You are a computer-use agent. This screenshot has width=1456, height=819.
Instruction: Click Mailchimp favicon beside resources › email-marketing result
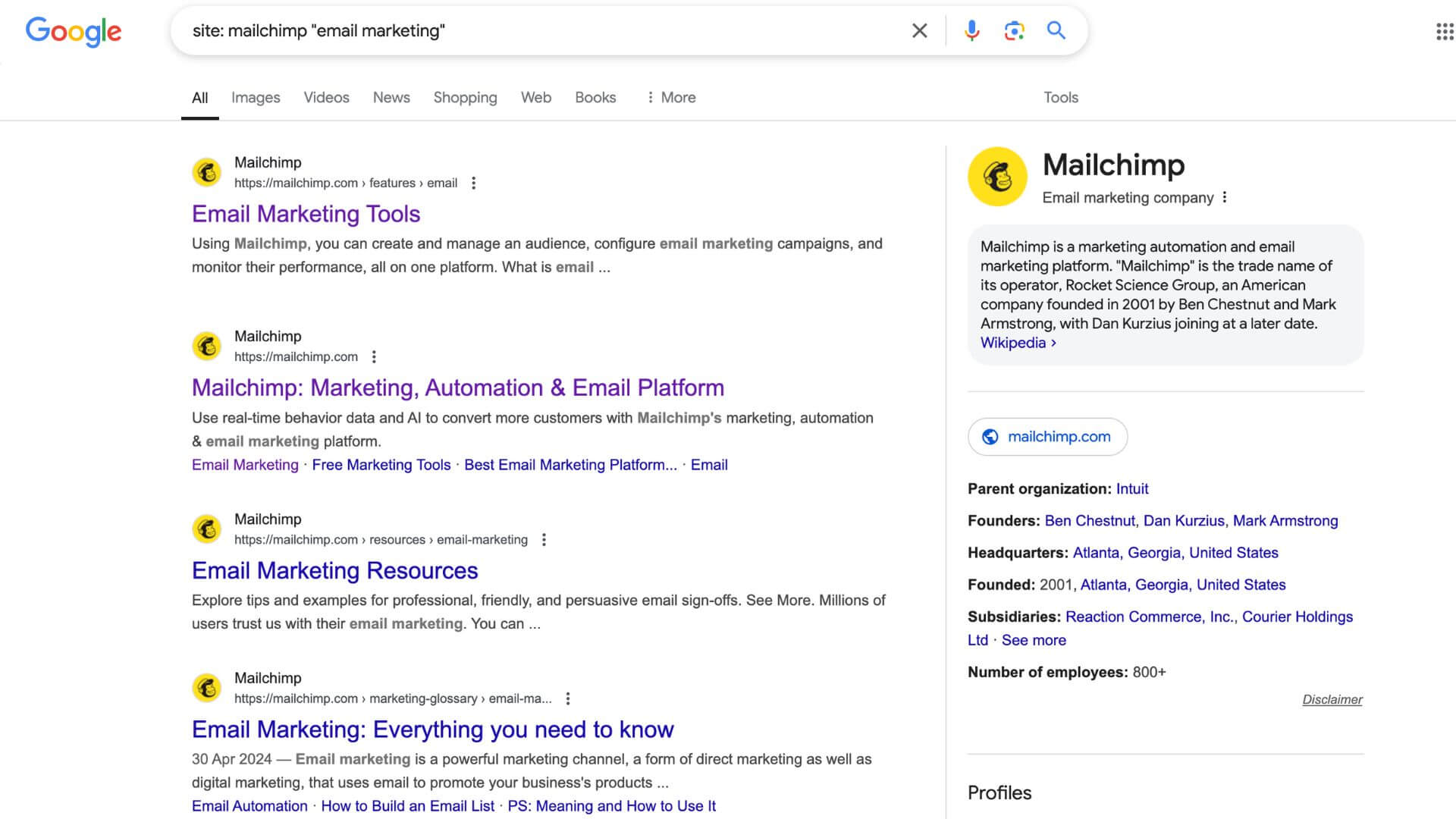pos(206,529)
